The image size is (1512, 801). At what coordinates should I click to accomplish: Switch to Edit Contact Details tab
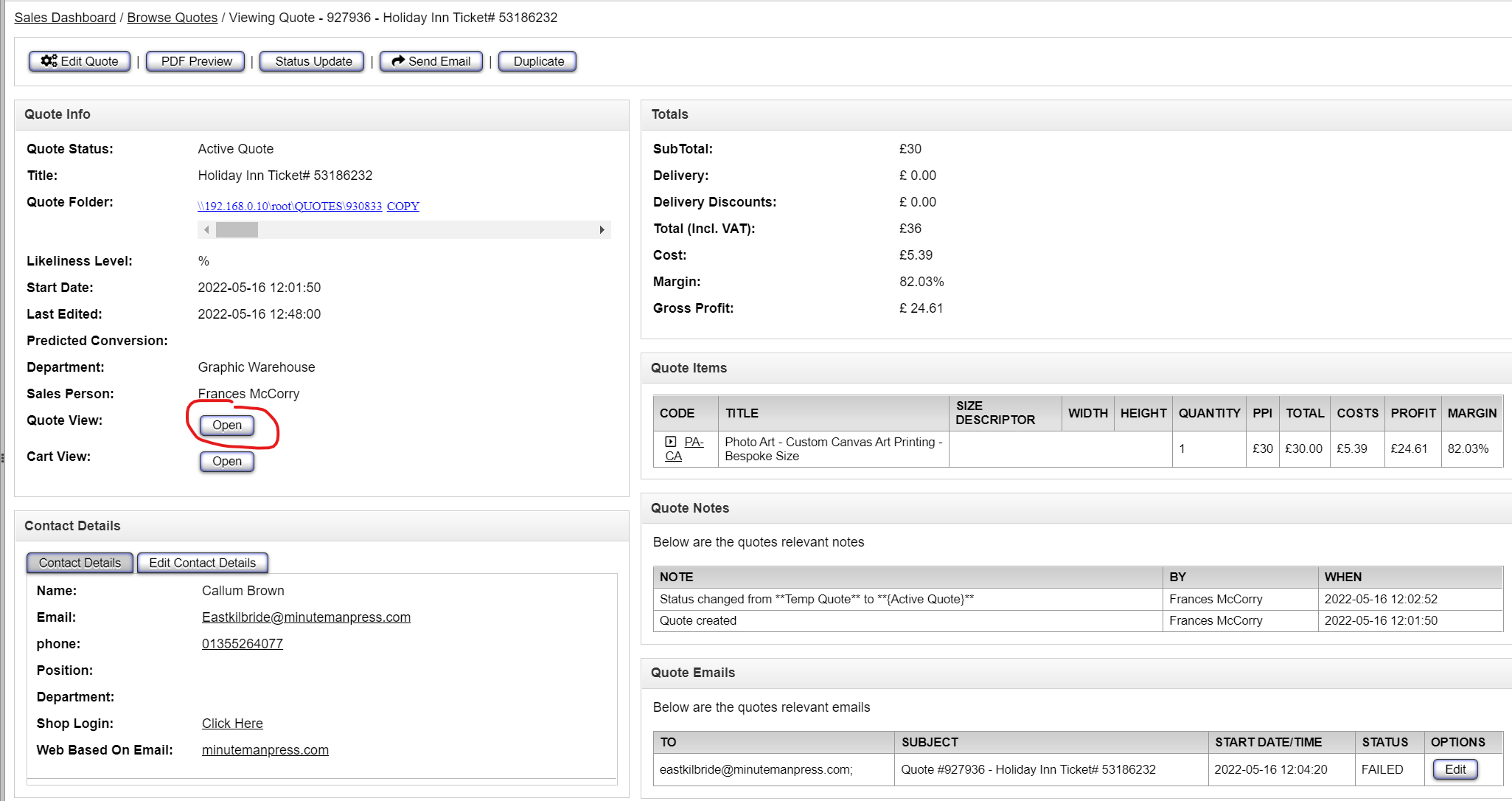pyautogui.click(x=203, y=563)
